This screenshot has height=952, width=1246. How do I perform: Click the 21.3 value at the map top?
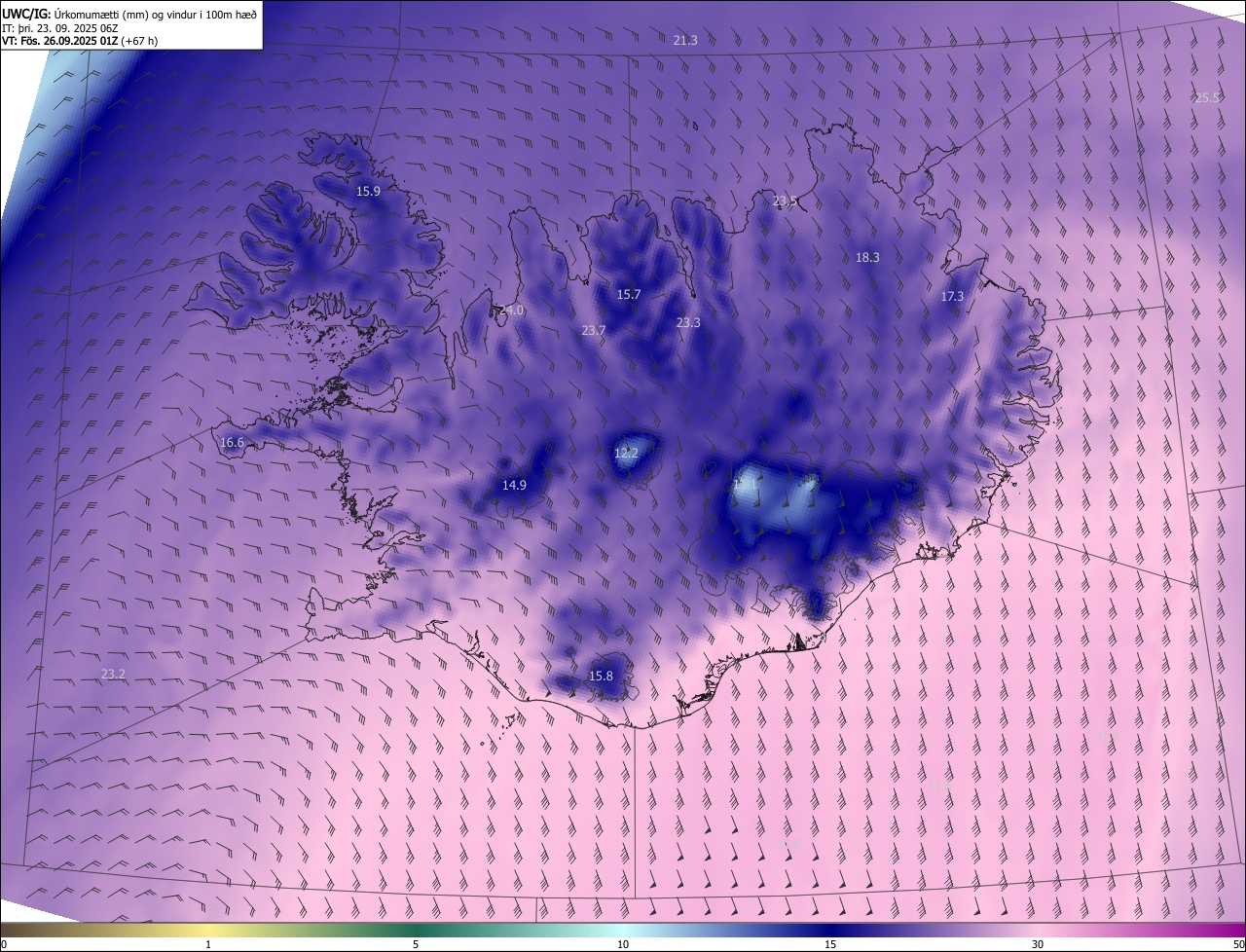tap(685, 40)
